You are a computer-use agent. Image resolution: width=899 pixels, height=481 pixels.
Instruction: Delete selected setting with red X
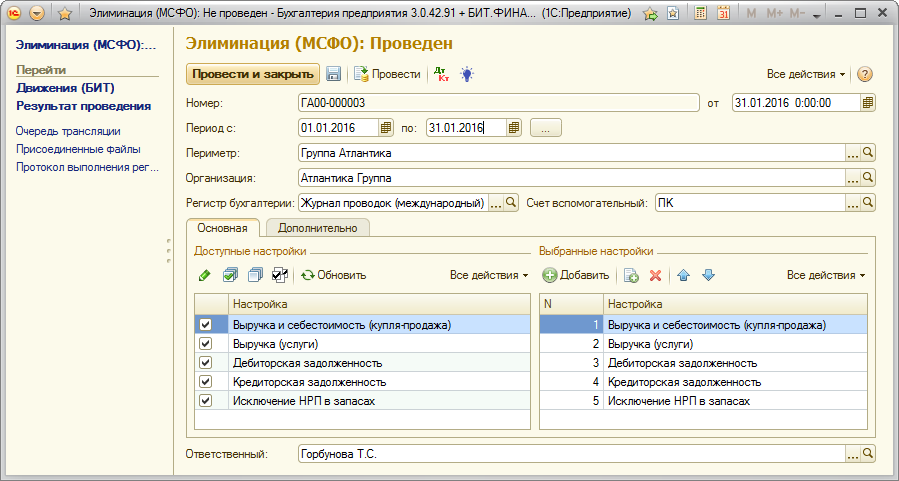[656, 275]
